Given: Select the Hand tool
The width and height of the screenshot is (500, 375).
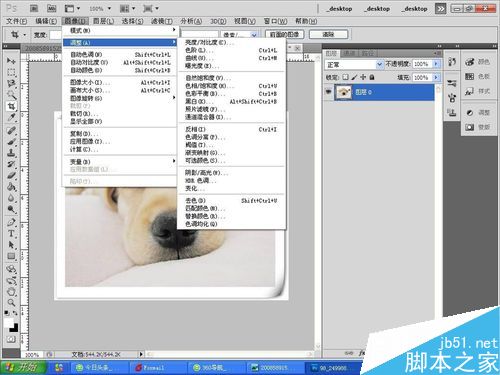Looking at the screenshot, I should [11, 292].
